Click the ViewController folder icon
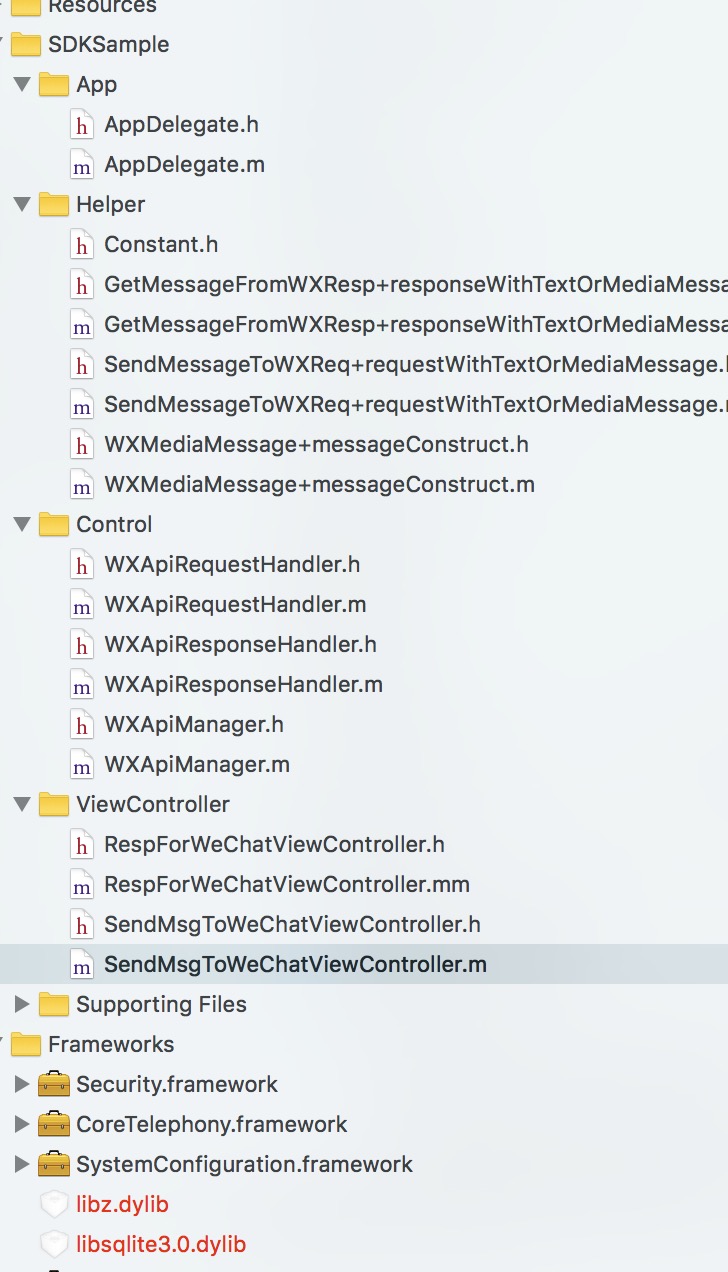This screenshot has width=728, height=1272. pyautogui.click(x=53, y=804)
